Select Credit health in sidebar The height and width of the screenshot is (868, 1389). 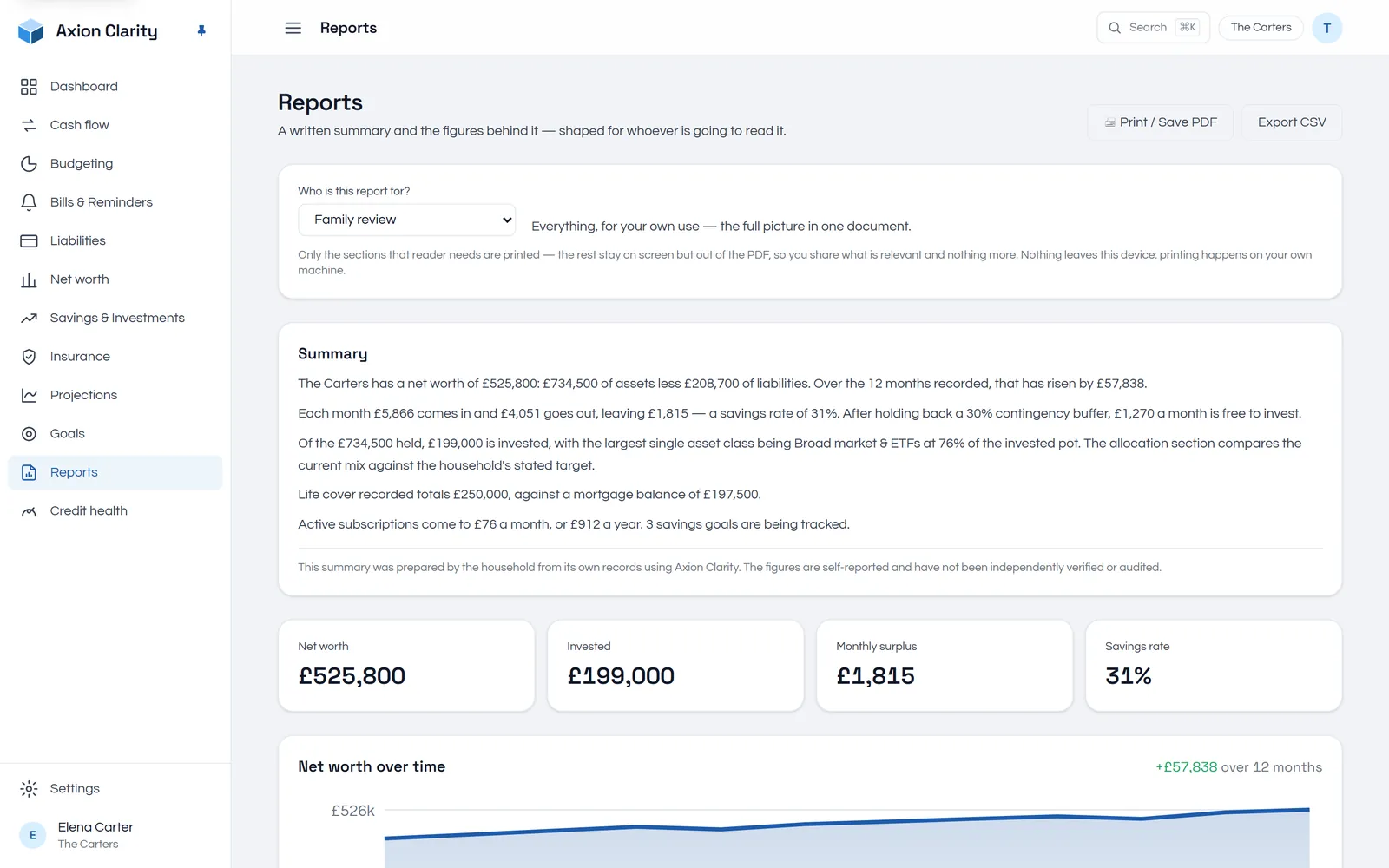(x=115, y=511)
